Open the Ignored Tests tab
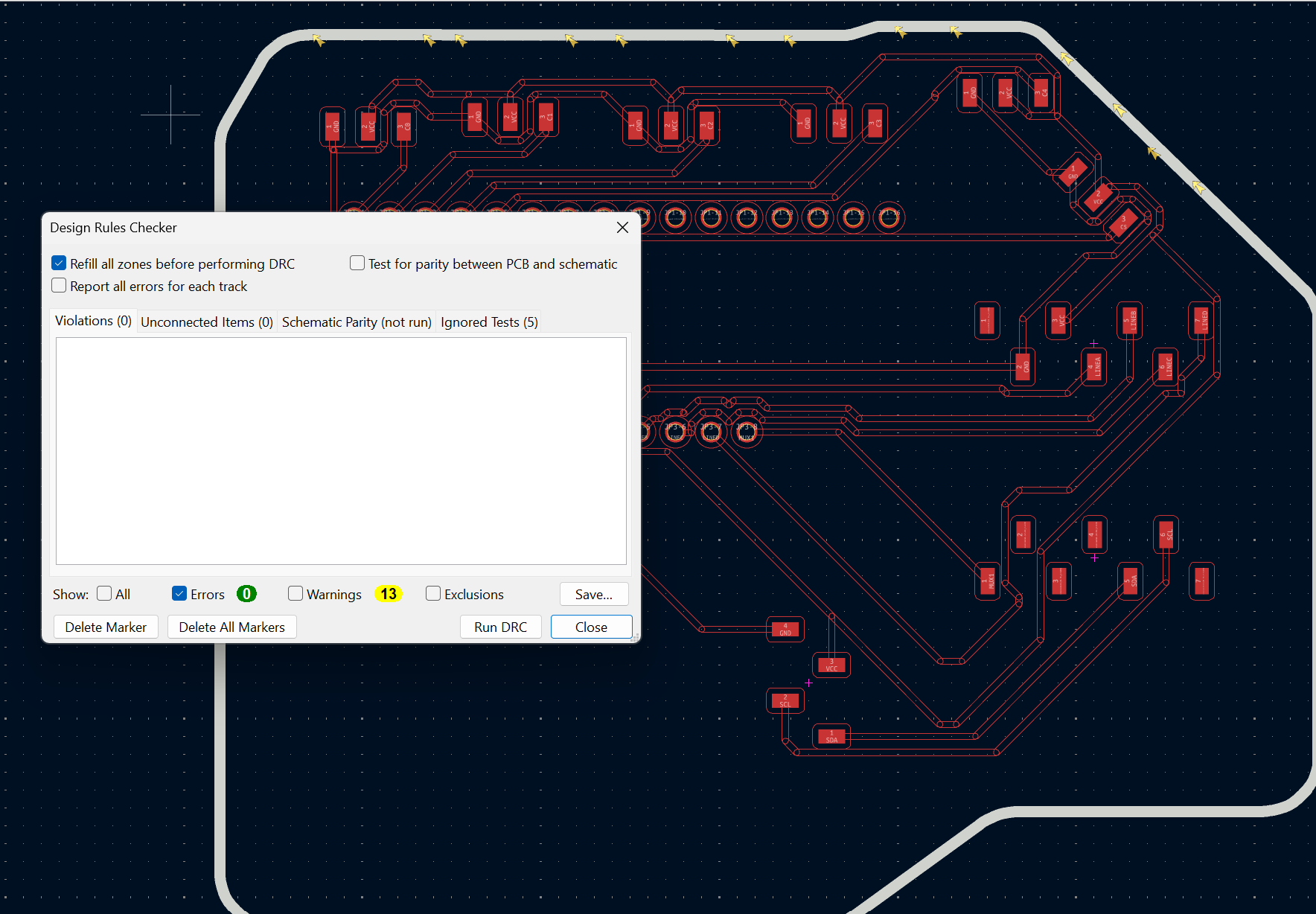Viewport: 1316px width, 914px height. pyautogui.click(x=488, y=322)
